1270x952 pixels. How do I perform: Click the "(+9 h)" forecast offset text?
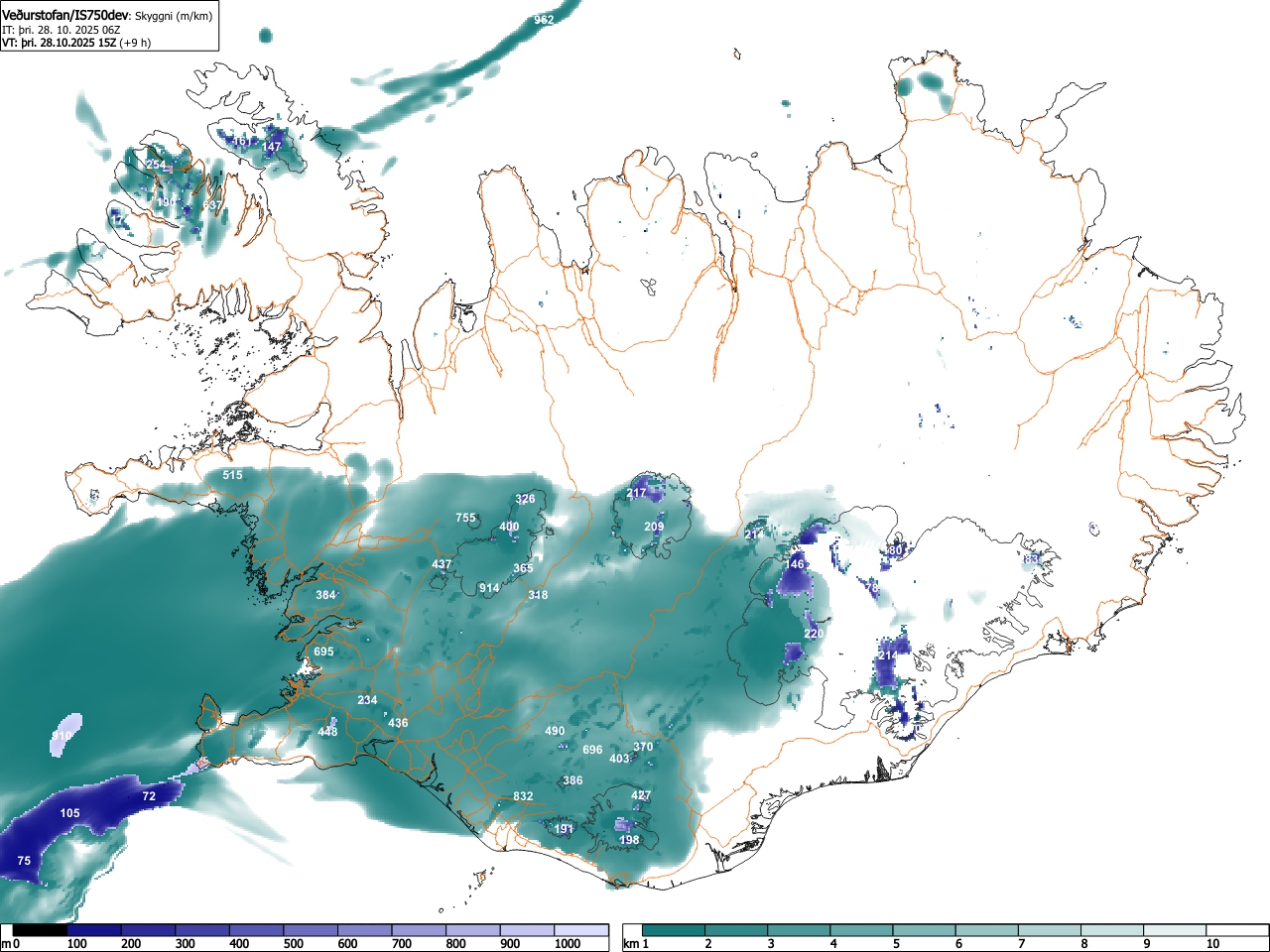tap(135, 43)
